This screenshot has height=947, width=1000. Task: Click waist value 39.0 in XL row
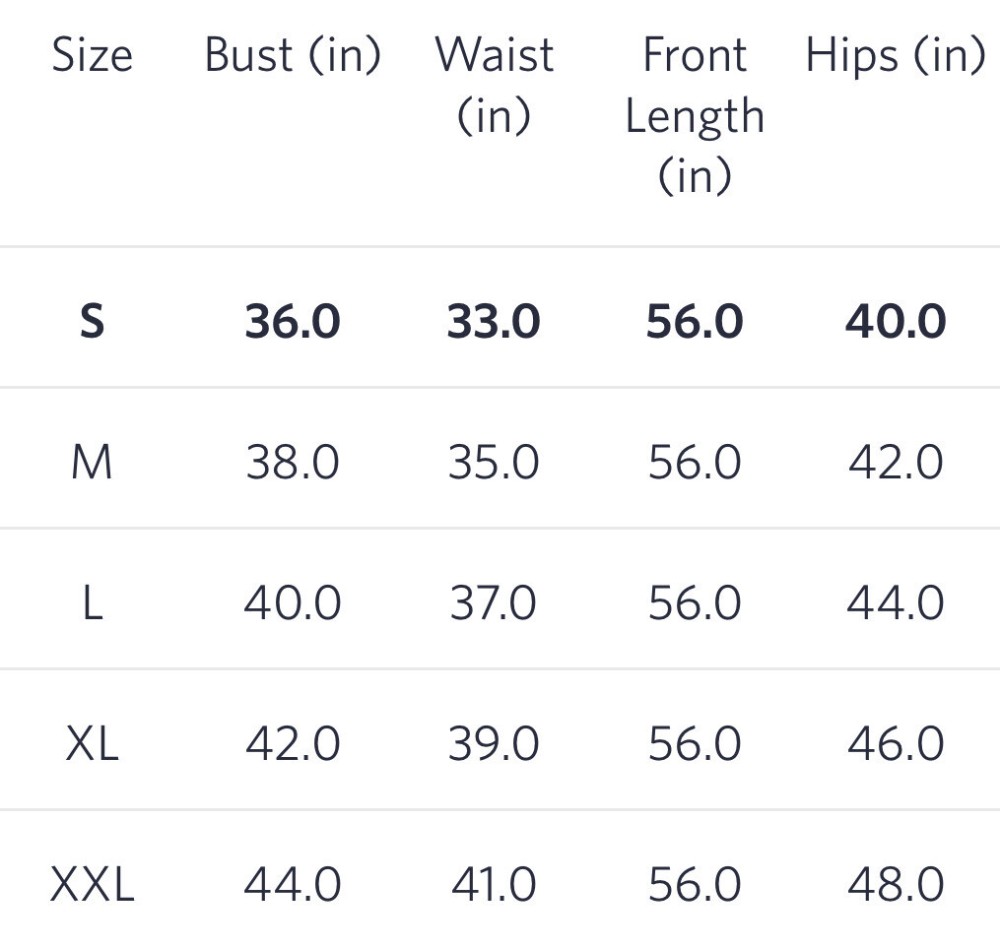click(493, 744)
